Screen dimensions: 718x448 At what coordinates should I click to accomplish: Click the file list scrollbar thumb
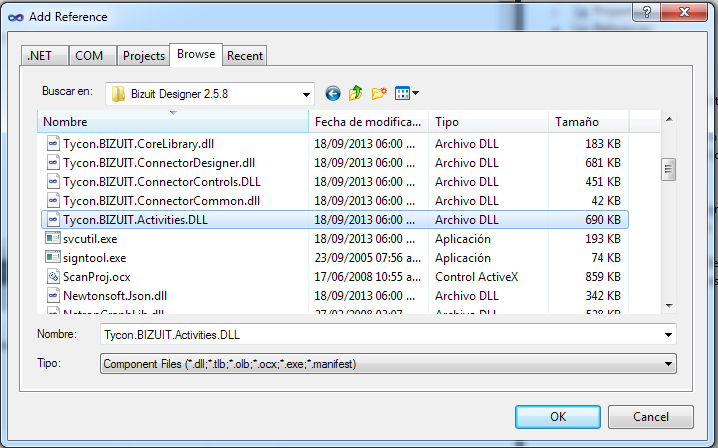point(669,169)
